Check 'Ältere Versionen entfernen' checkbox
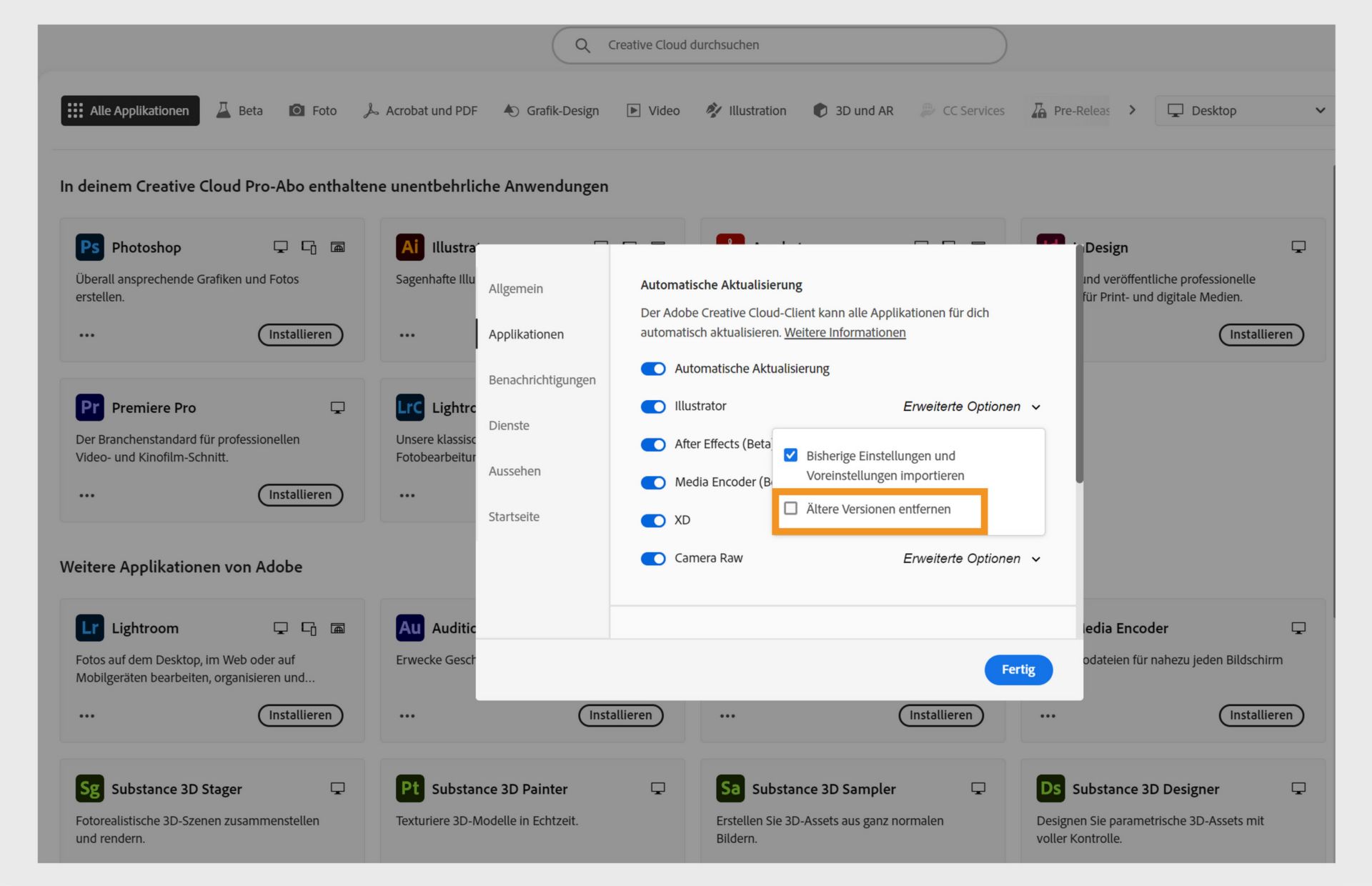Viewport: 1372px width, 886px height. (x=791, y=509)
